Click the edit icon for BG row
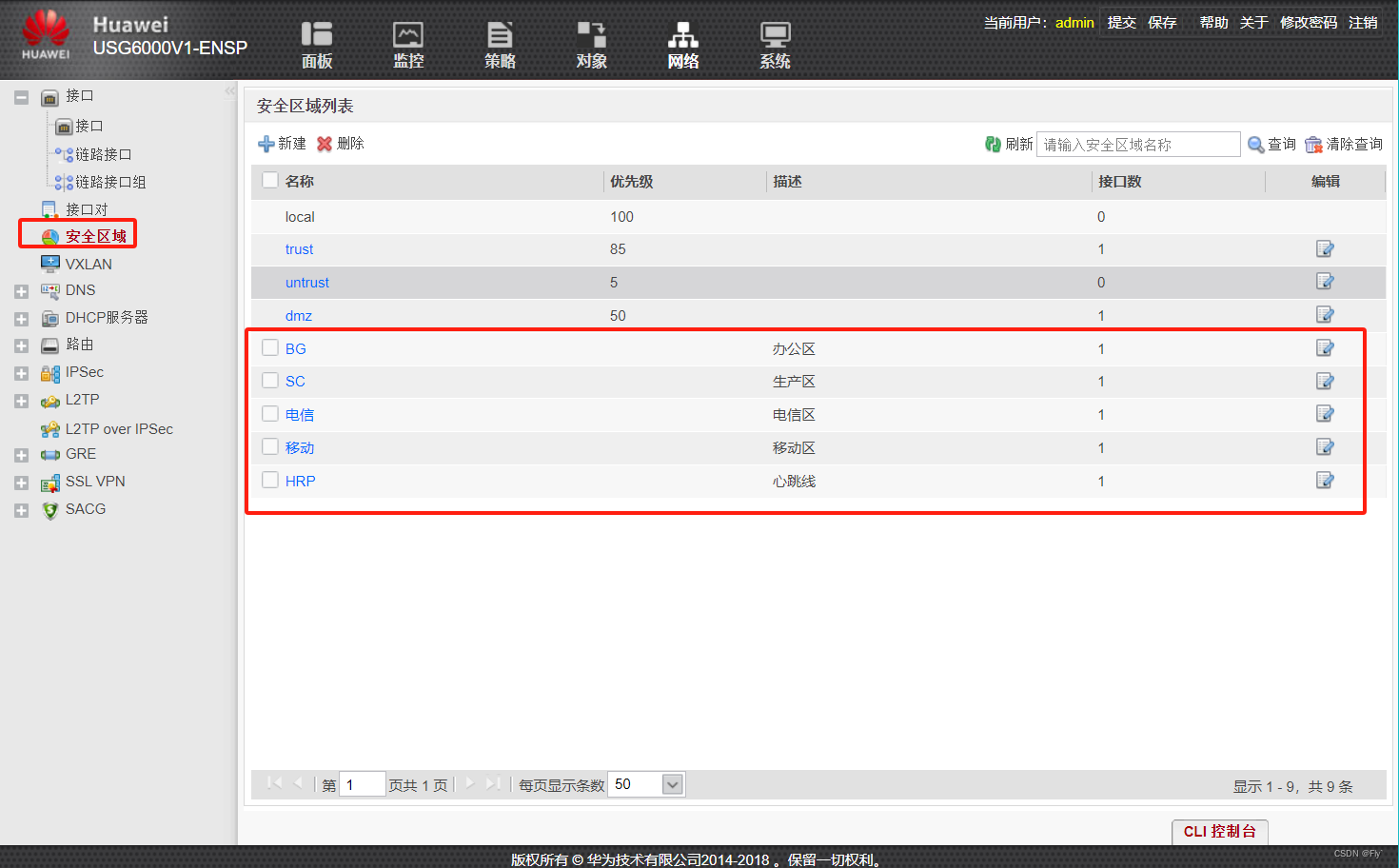Image resolution: width=1399 pixels, height=868 pixels. (x=1325, y=348)
